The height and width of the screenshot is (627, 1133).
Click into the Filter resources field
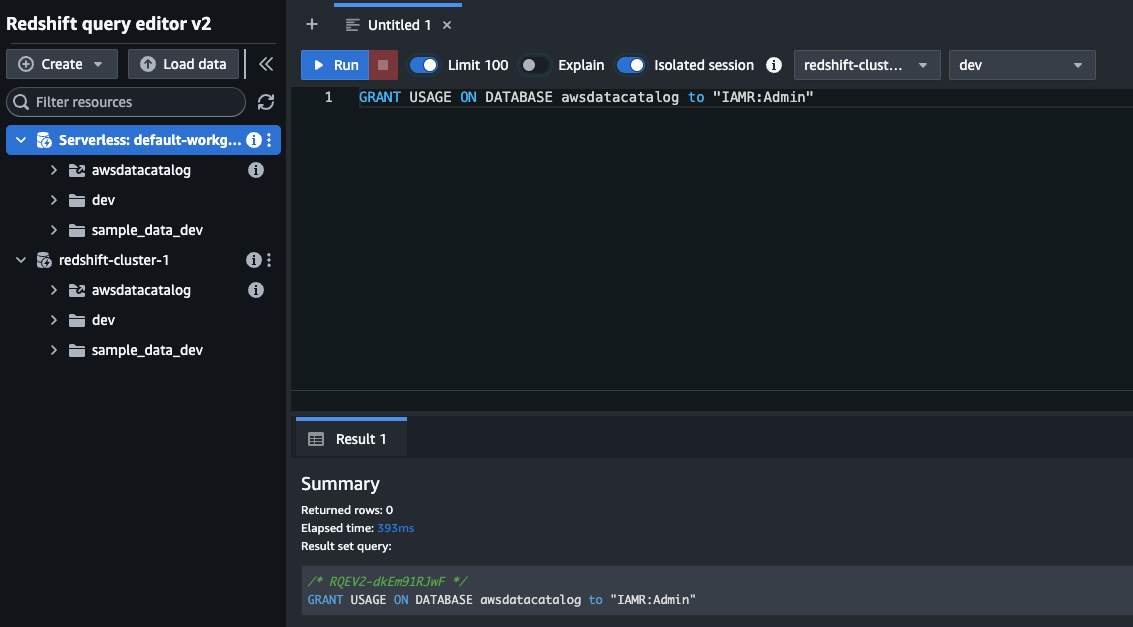[x=126, y=102]
